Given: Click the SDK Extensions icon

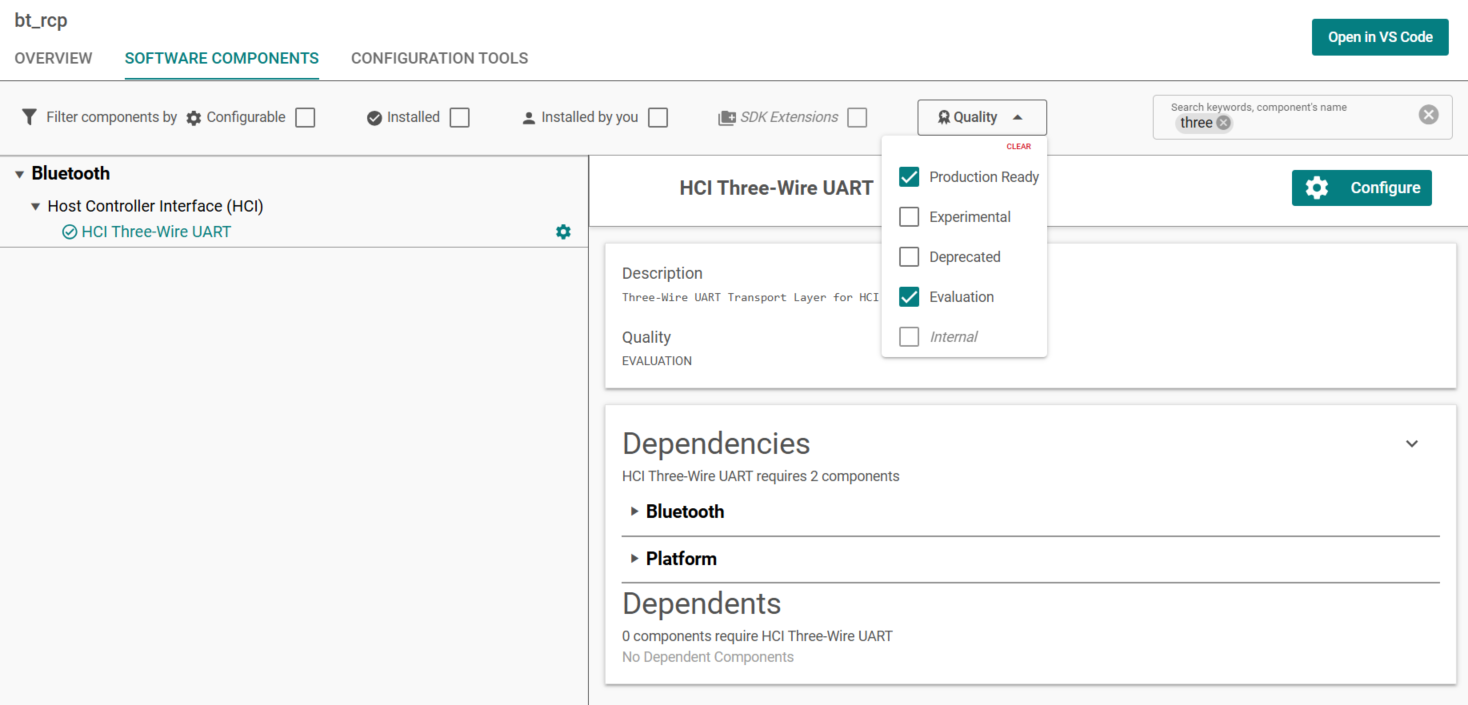Looking at the screenshot, I should coord(727,118).
